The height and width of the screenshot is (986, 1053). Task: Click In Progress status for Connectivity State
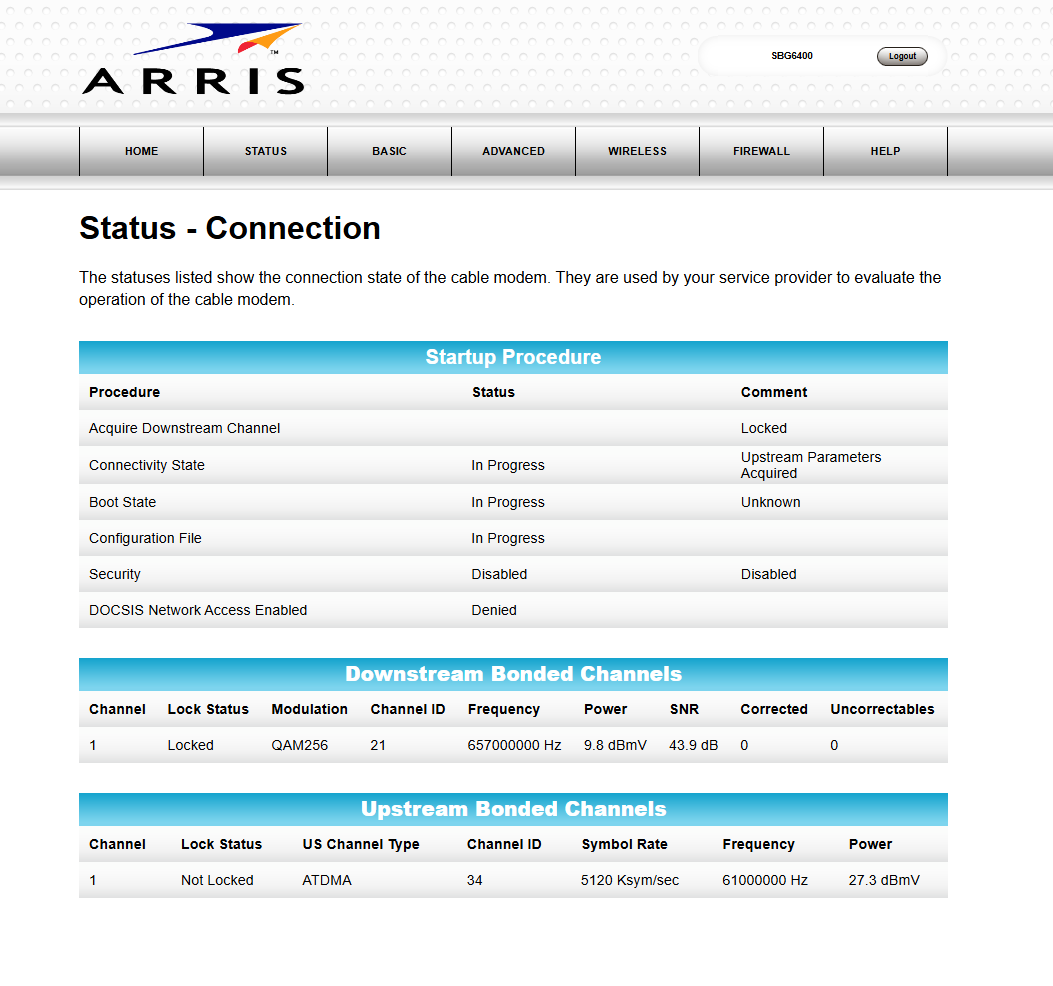coord(508,465)
